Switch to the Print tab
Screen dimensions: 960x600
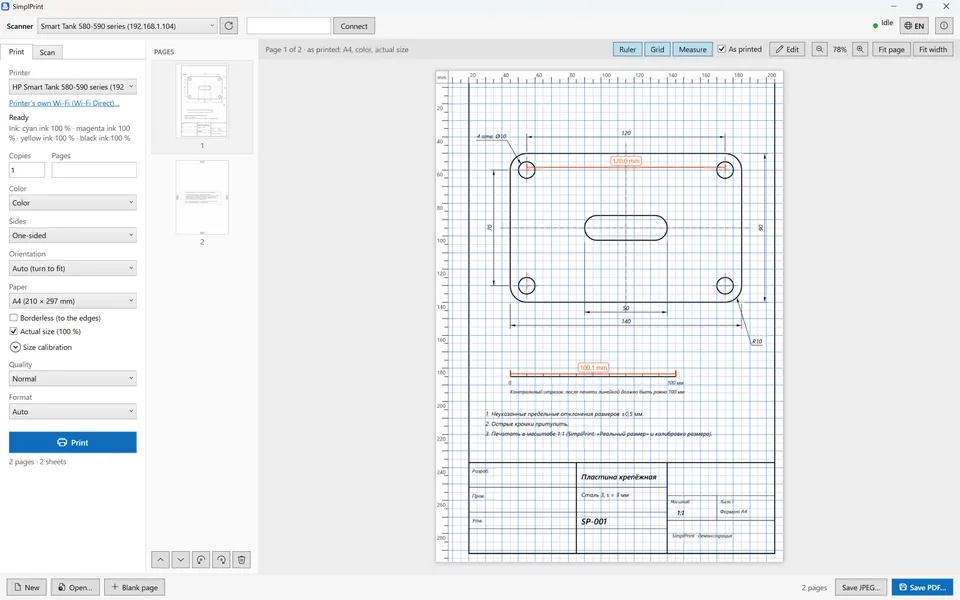click(17, 52)
